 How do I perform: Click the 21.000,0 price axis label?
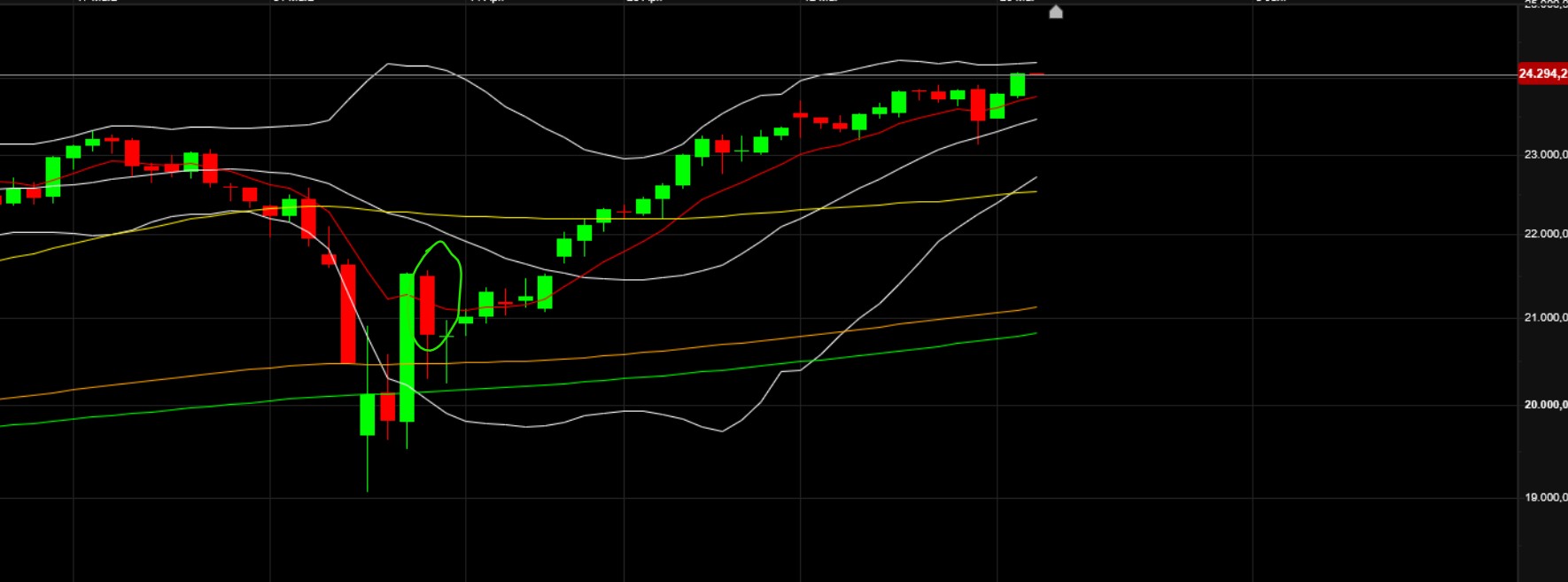coord(1546,317)
